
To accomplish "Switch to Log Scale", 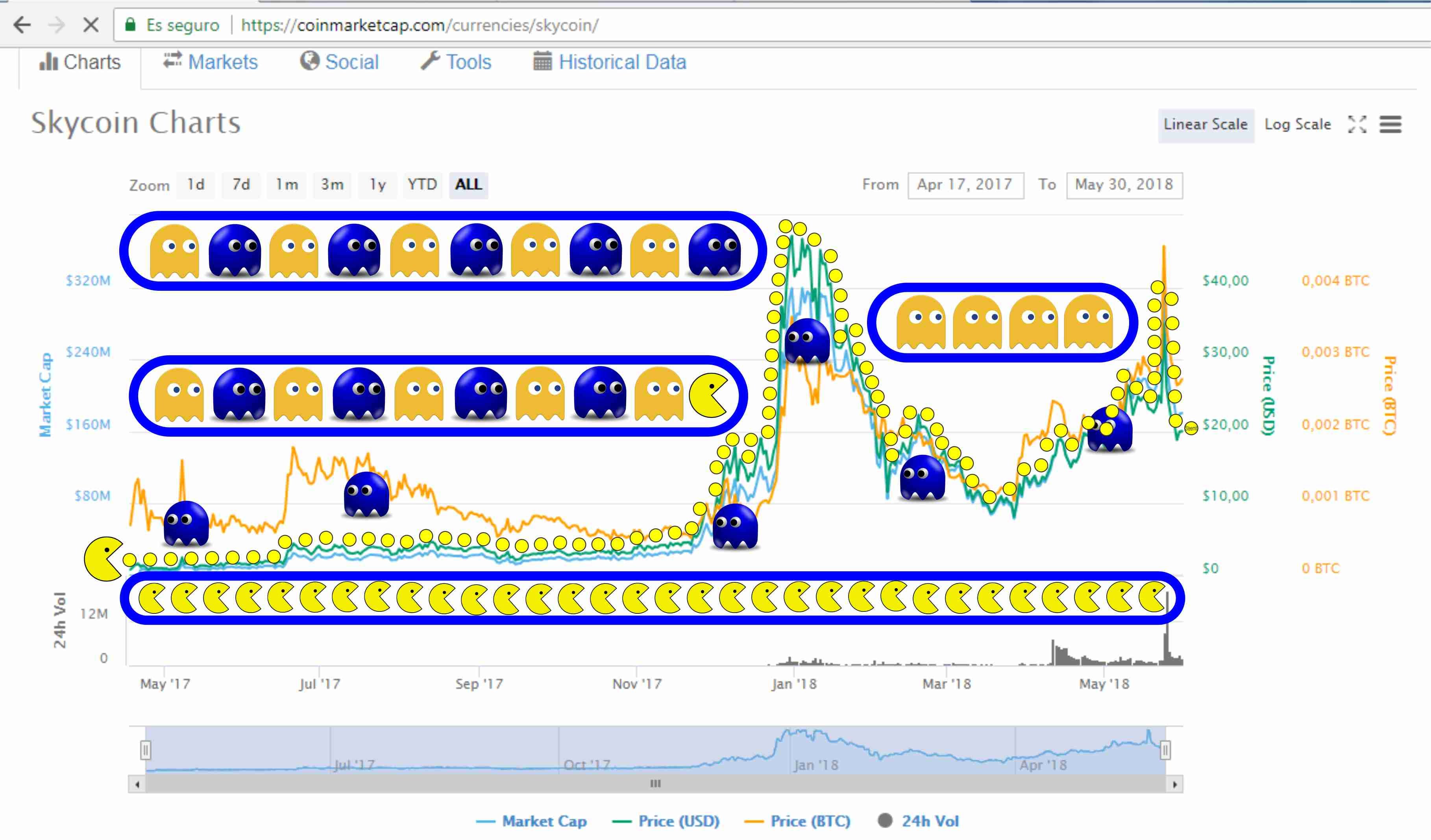I will click(1298, 125).
